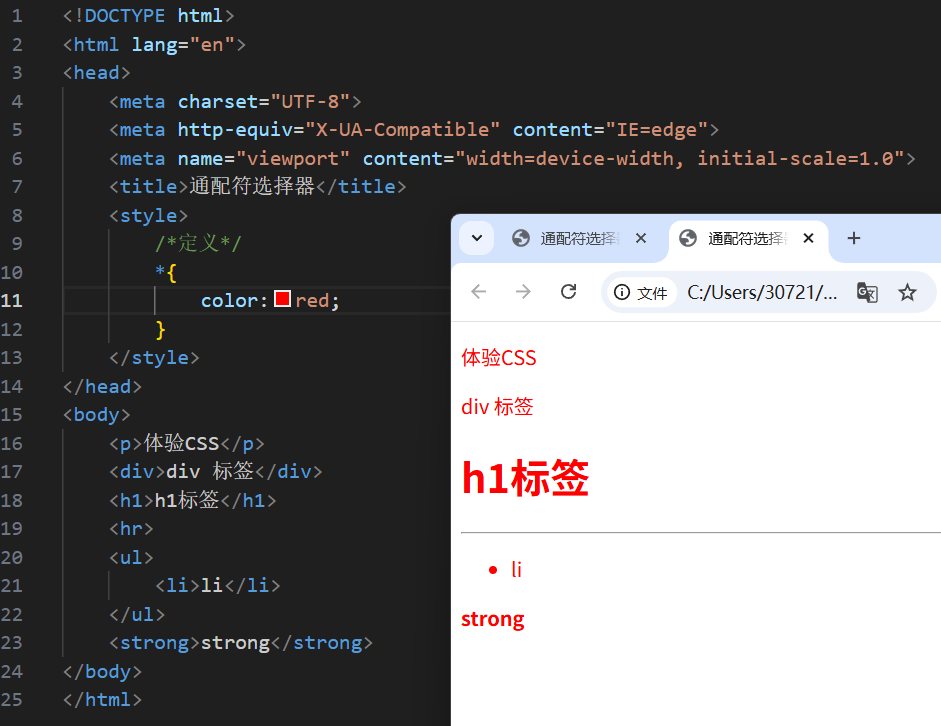Click the <p>体验CSS</p> line in code
Viewport: 941px width, 726px height.
[x=187, y=443]
